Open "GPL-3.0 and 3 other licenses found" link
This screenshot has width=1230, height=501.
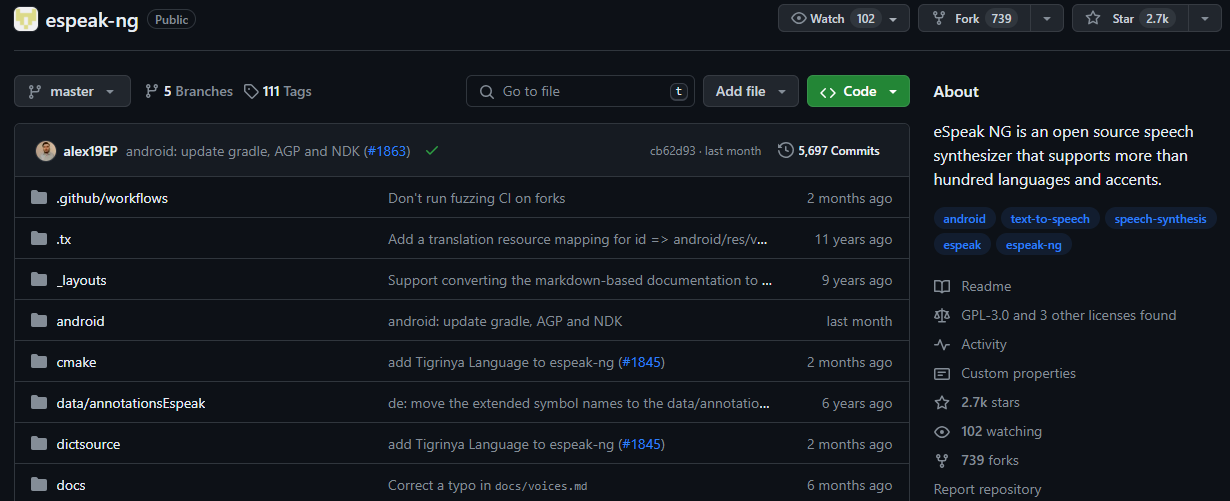(x=1069, y=315)
